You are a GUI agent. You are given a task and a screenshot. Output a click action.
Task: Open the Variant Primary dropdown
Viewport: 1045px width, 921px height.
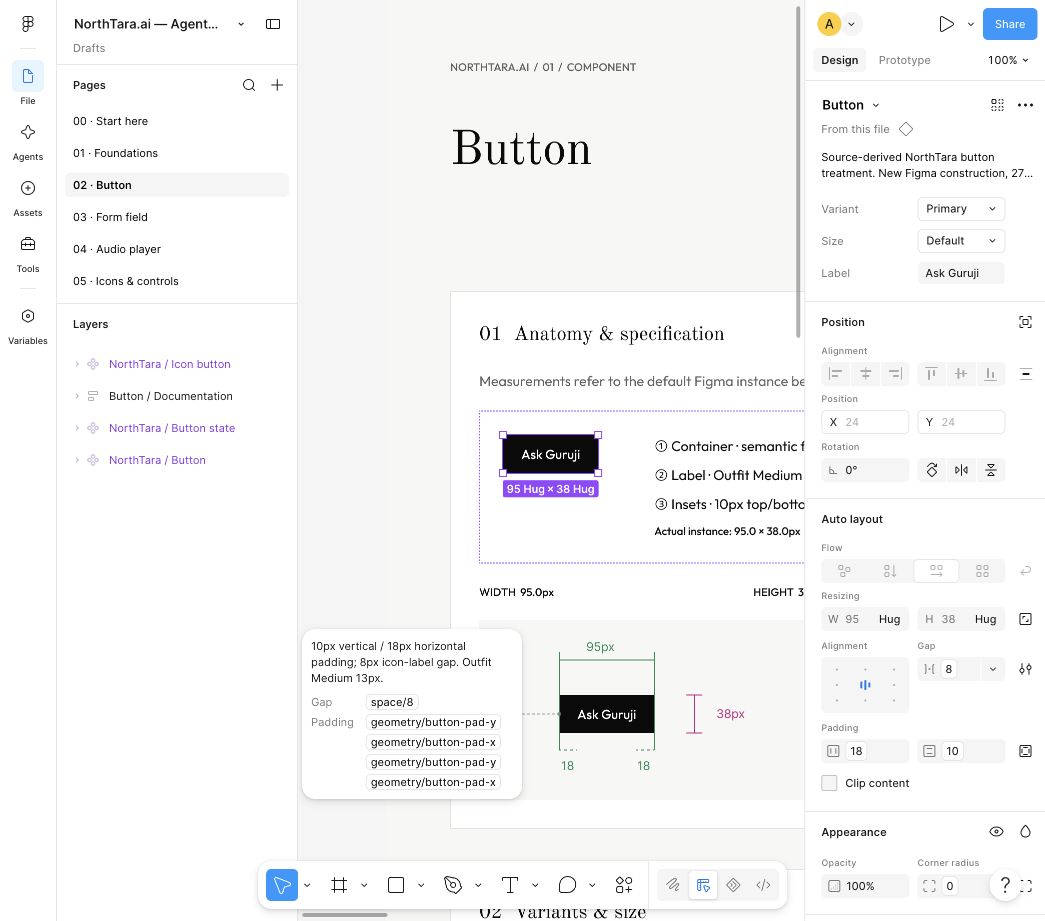coord(960,209)
